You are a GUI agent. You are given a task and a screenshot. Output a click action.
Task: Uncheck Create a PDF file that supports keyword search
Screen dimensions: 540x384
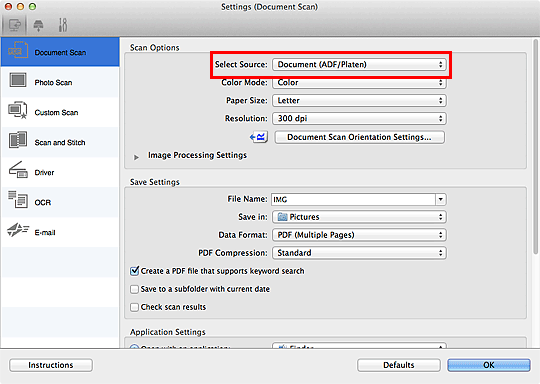(x=134, y=271)
